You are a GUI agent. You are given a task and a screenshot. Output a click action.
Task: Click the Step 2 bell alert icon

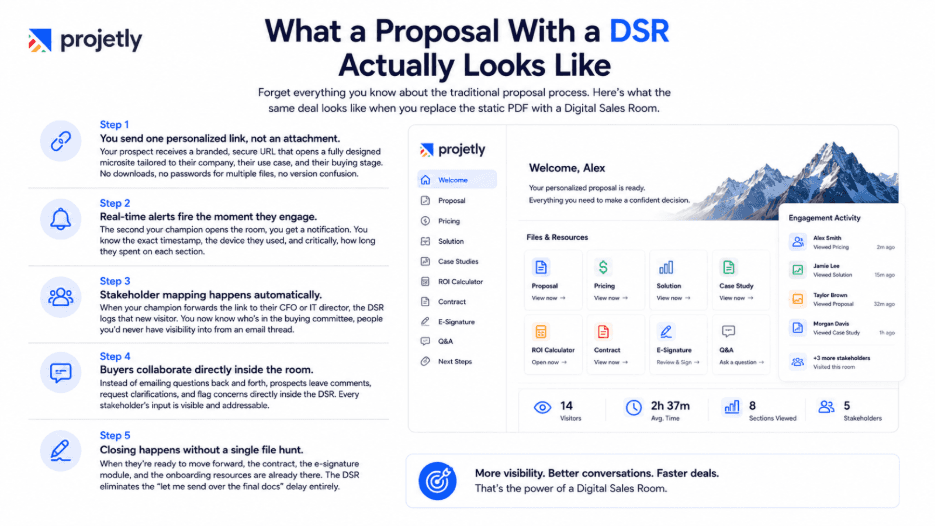60,219
